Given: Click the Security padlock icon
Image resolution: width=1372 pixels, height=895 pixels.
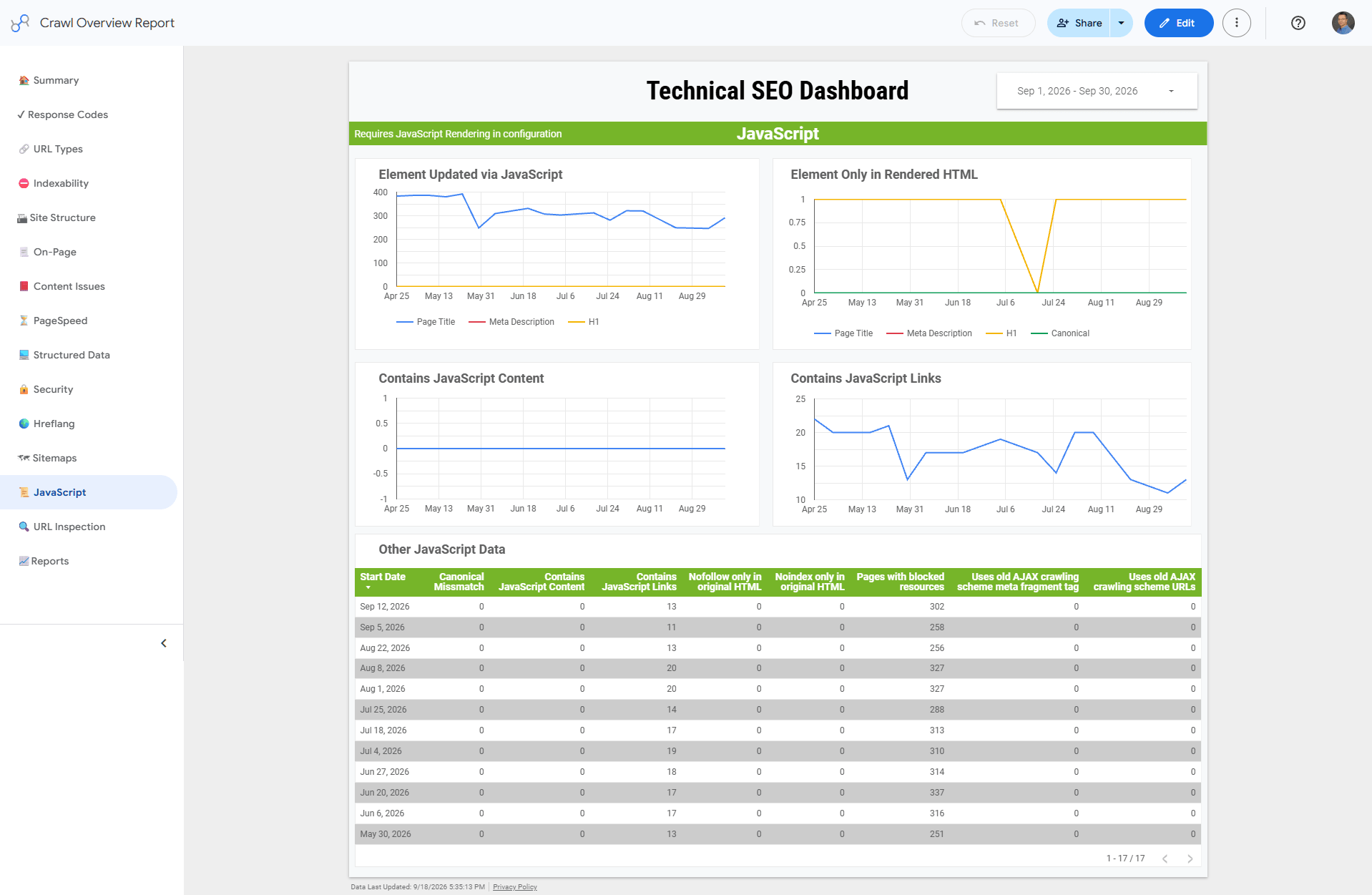Looking at the screenshot, I should (x=24, y=389).
